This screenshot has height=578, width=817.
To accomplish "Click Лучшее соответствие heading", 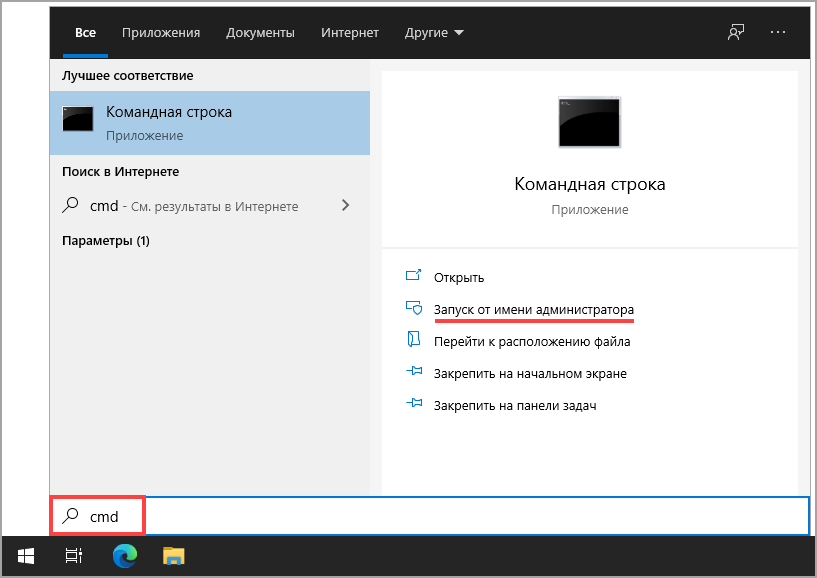I will pos(128,76).
